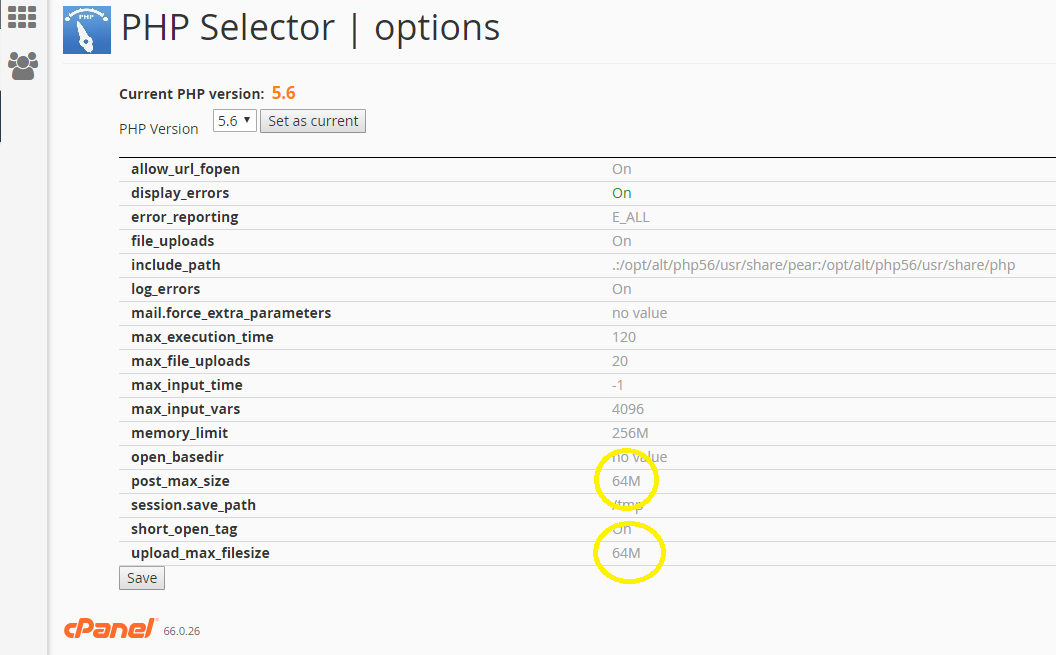The height and width of the screenshot is (655, 1056).
Task: Edit the max_execution_time 120 value
Action: pos(623,337)
